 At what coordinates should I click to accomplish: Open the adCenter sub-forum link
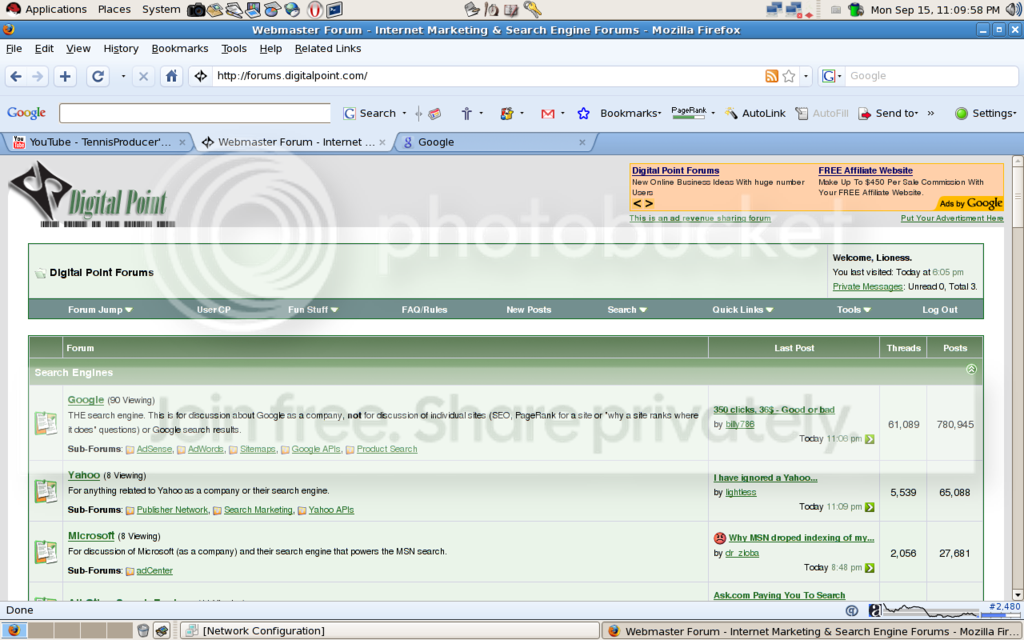point(154,570)
